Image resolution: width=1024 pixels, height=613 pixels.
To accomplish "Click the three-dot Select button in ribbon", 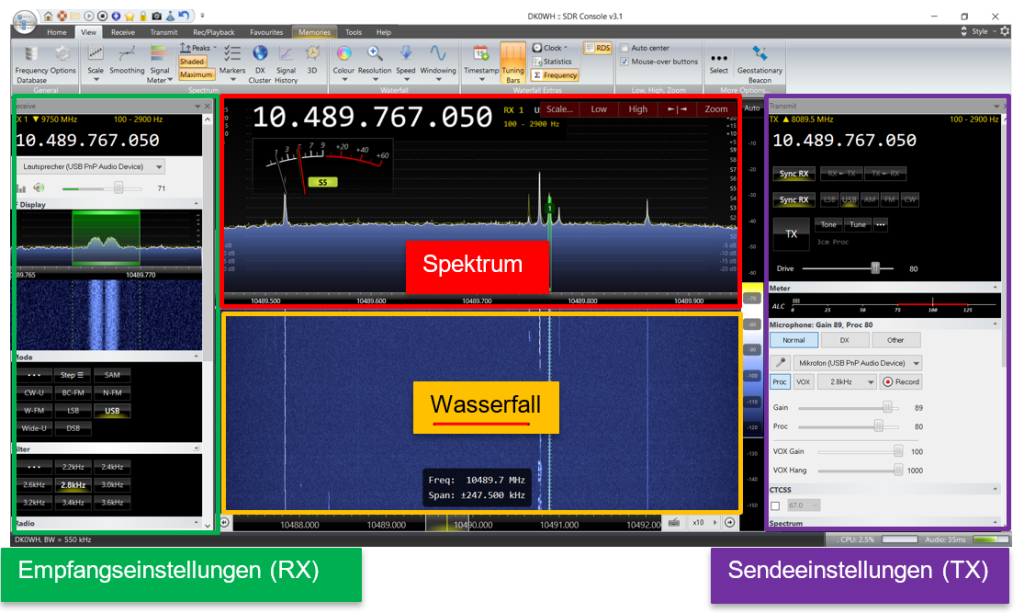I will 719,63.
